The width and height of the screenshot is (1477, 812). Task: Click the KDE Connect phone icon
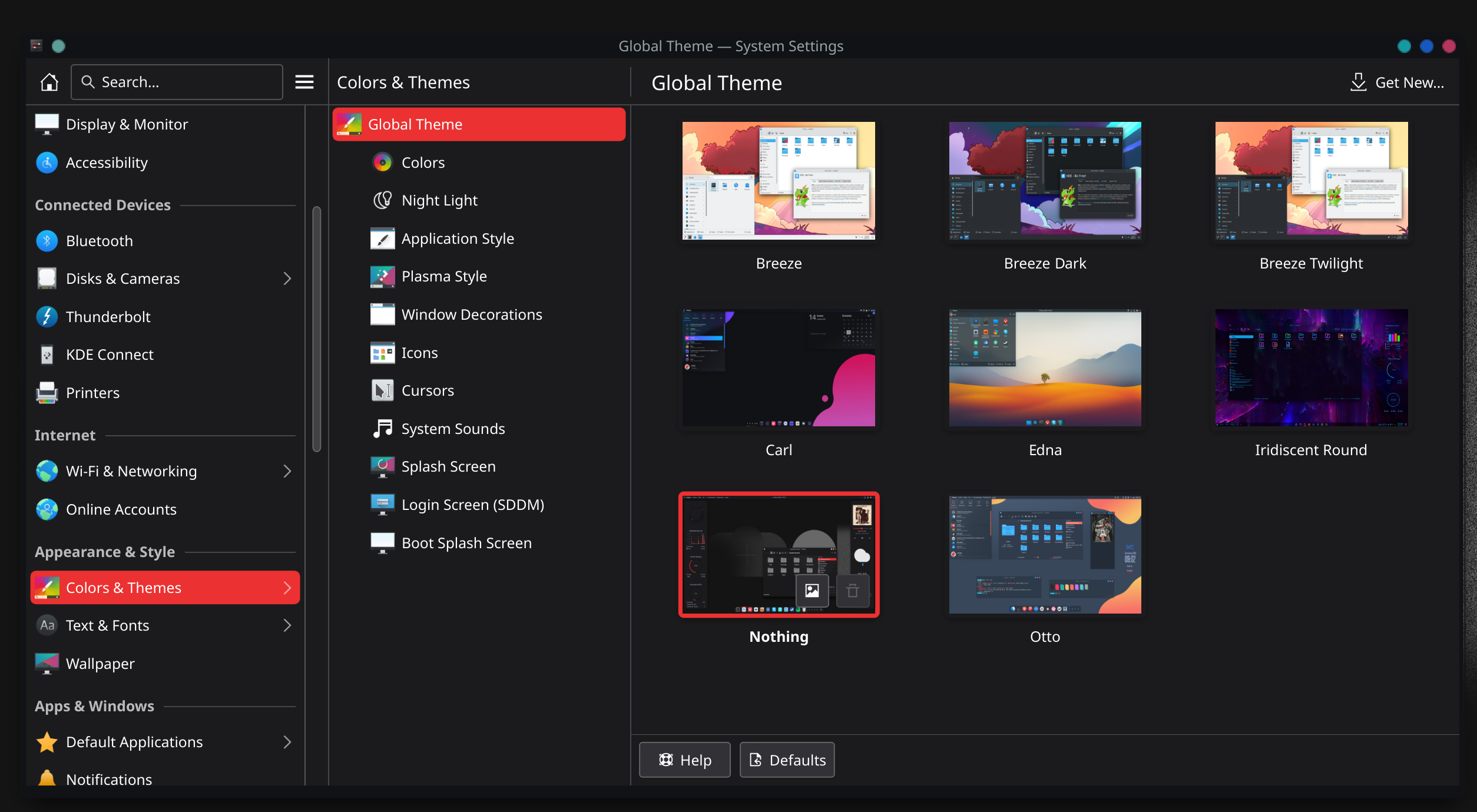pos(47,354)
